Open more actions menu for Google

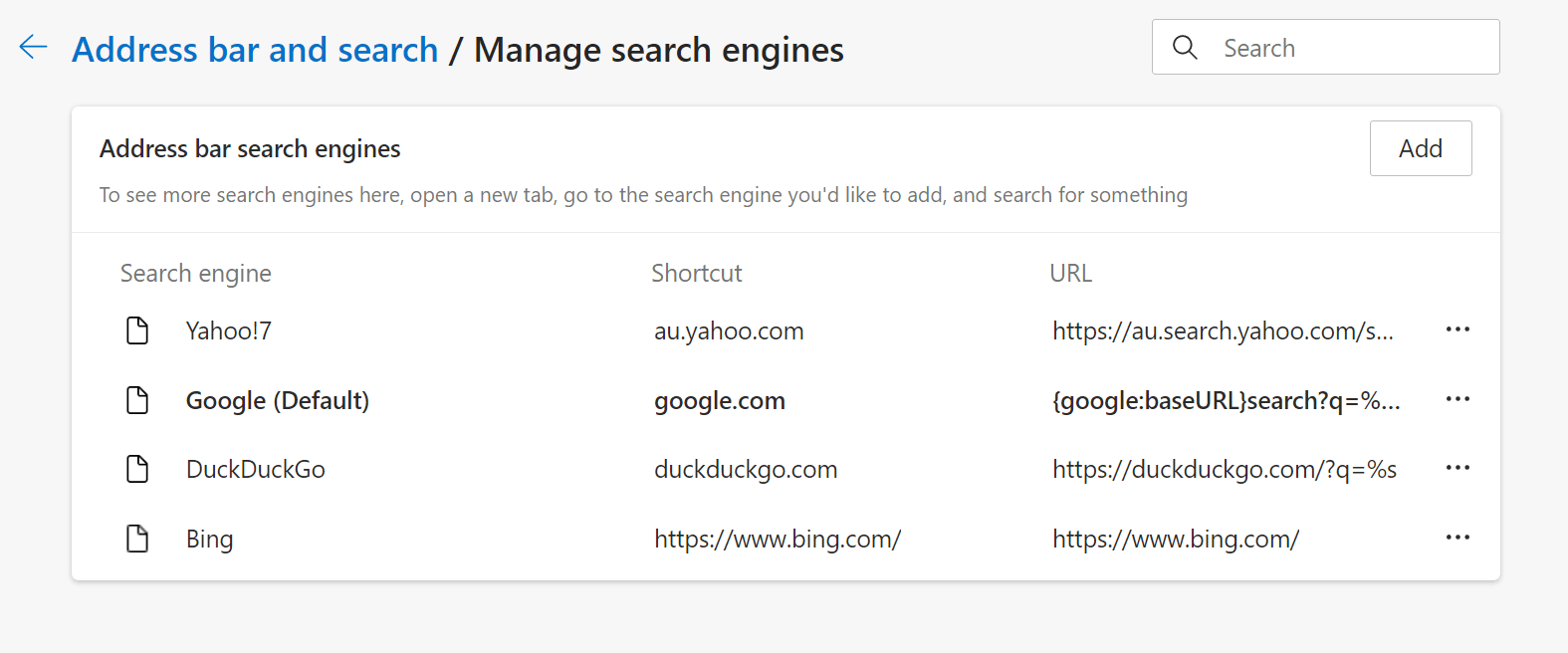point(1457,399)
